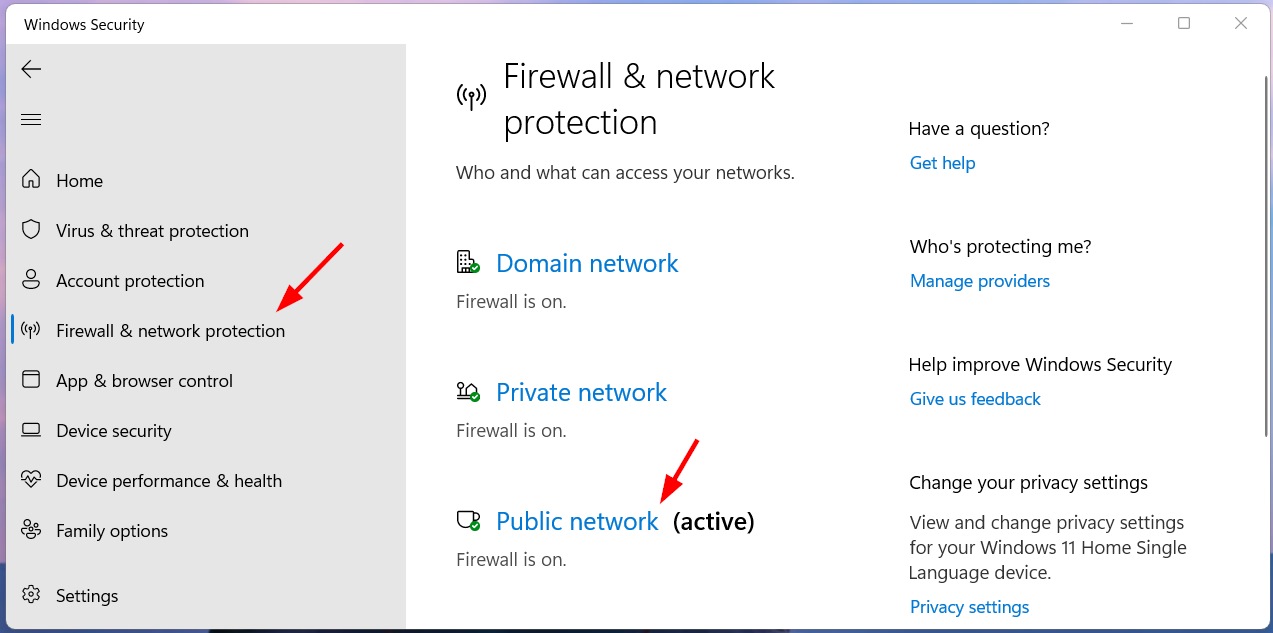Click the Device performance & health heart icon
This screenshot has width=1273, height=633.
point(31,480)
